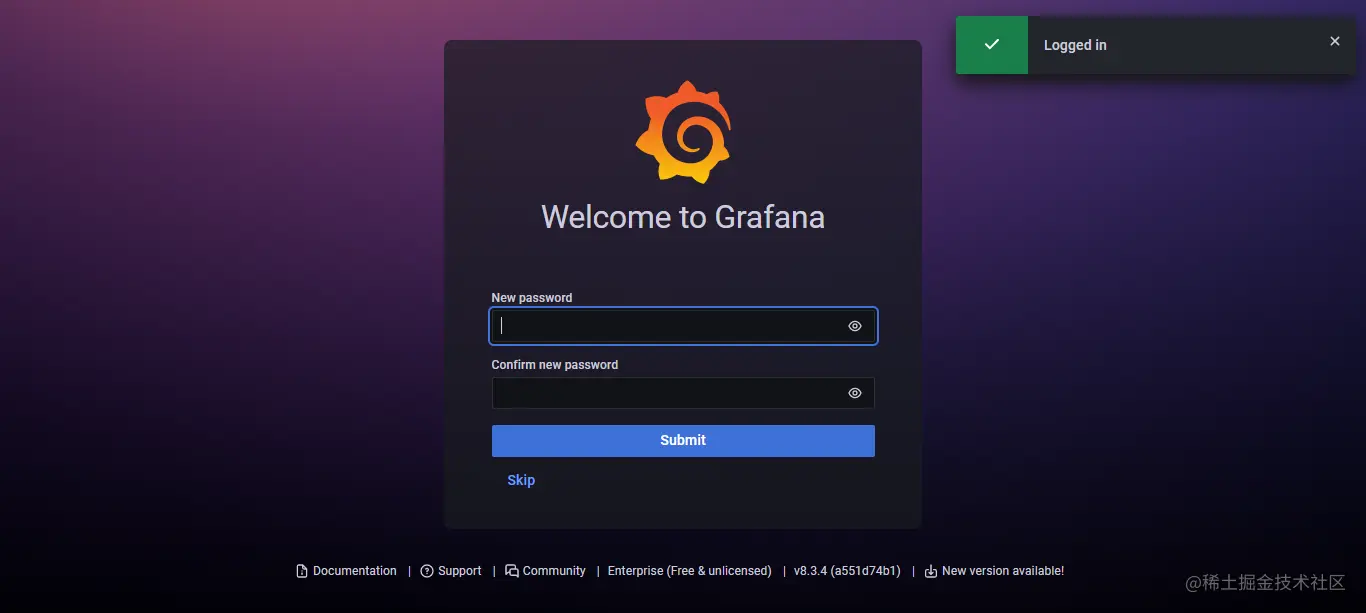Click the question mark icon beside Support

pyautogui.click(x=427, y=571)
